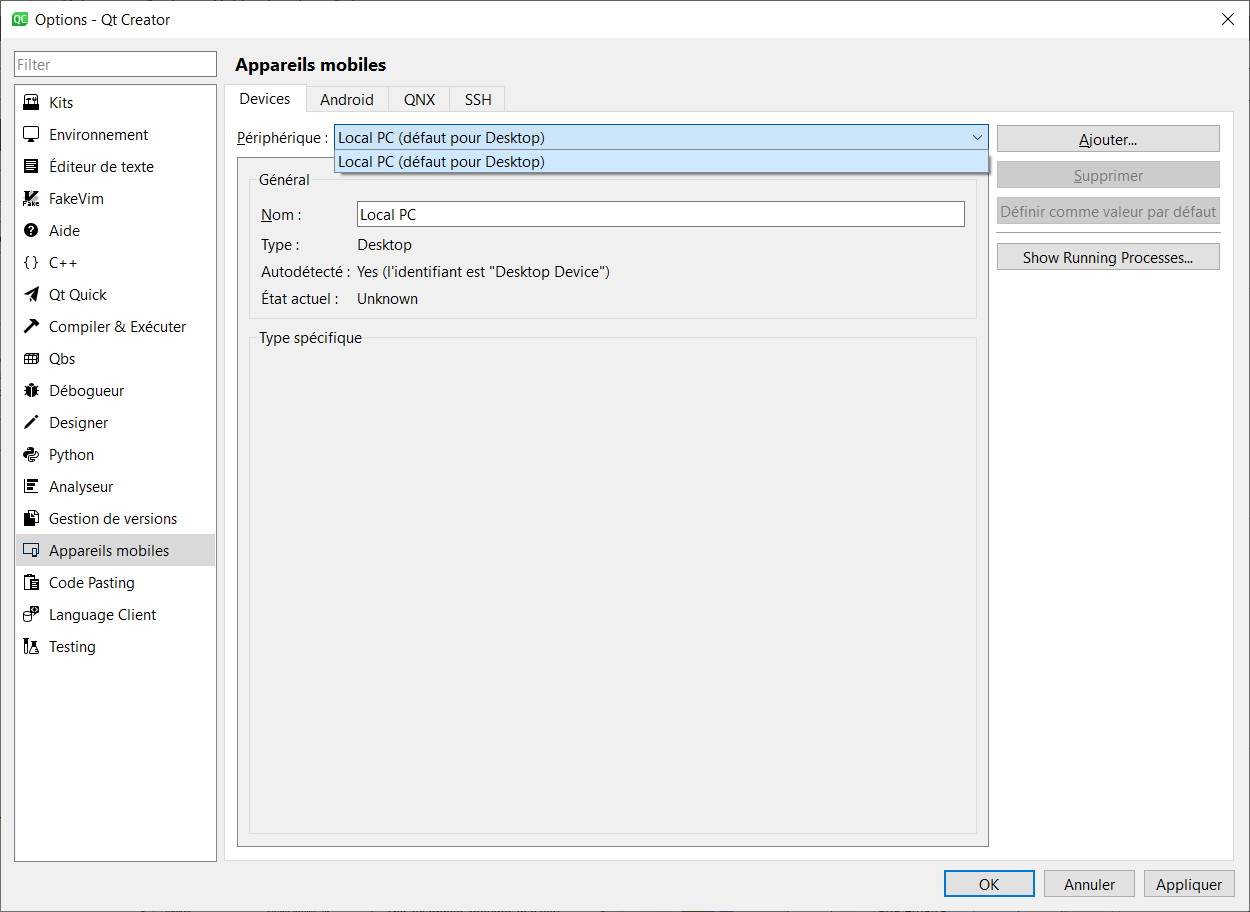Click the Appliquer button
This screenshot has height=912, width=1250.
(1189, 884)
